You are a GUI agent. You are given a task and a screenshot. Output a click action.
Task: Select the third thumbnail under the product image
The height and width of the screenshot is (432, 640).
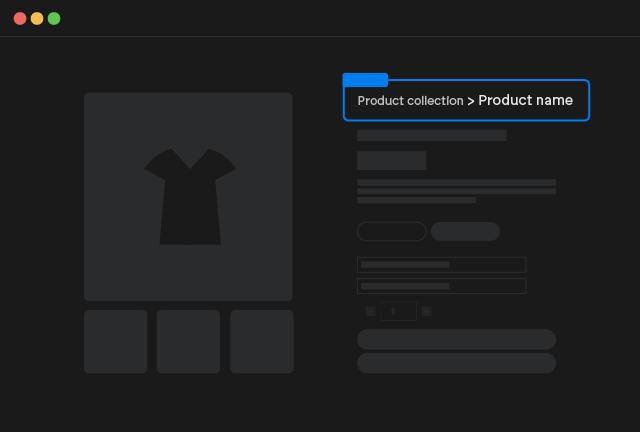[261, 341]
